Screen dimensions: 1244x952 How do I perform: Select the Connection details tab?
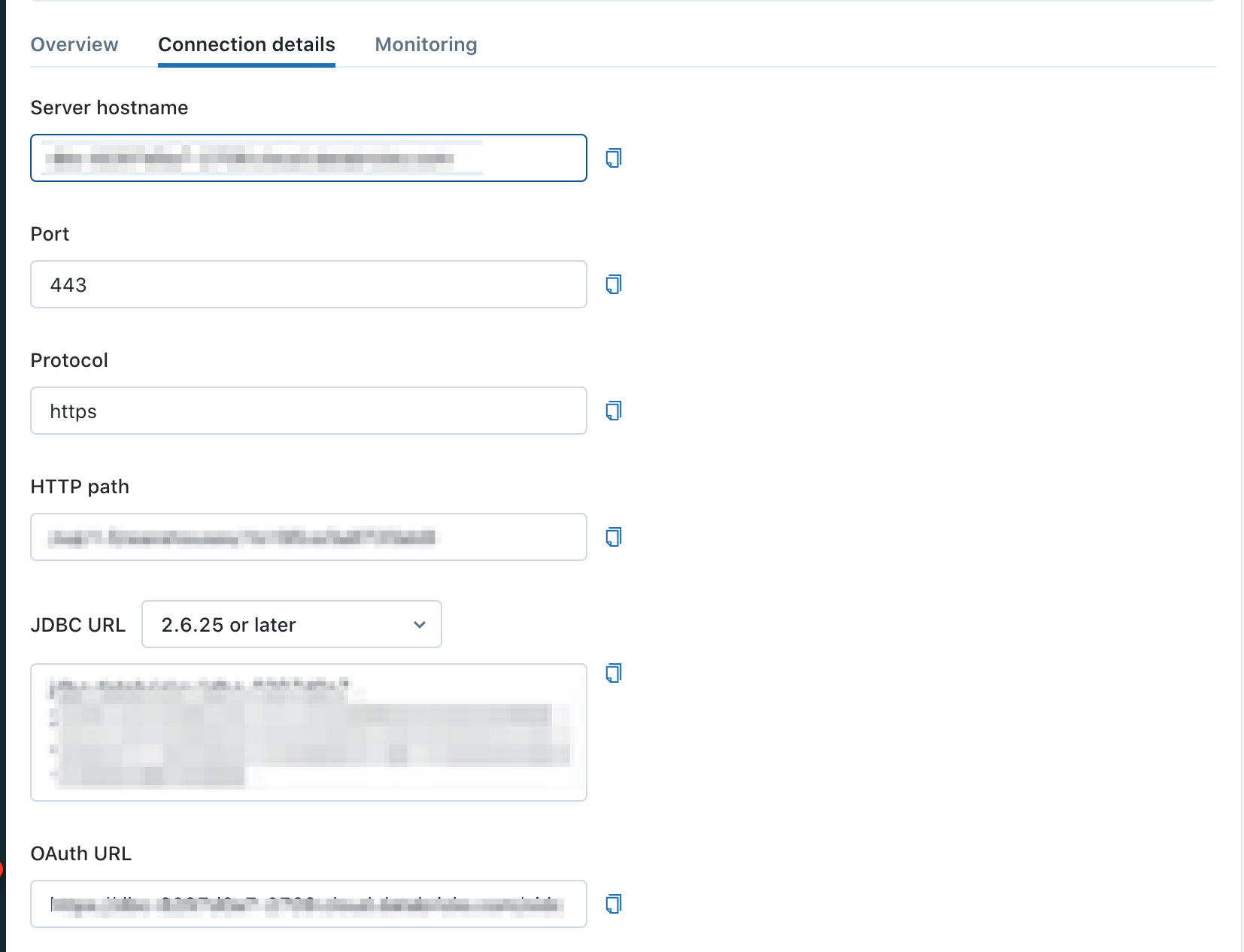tap(246, 44)
